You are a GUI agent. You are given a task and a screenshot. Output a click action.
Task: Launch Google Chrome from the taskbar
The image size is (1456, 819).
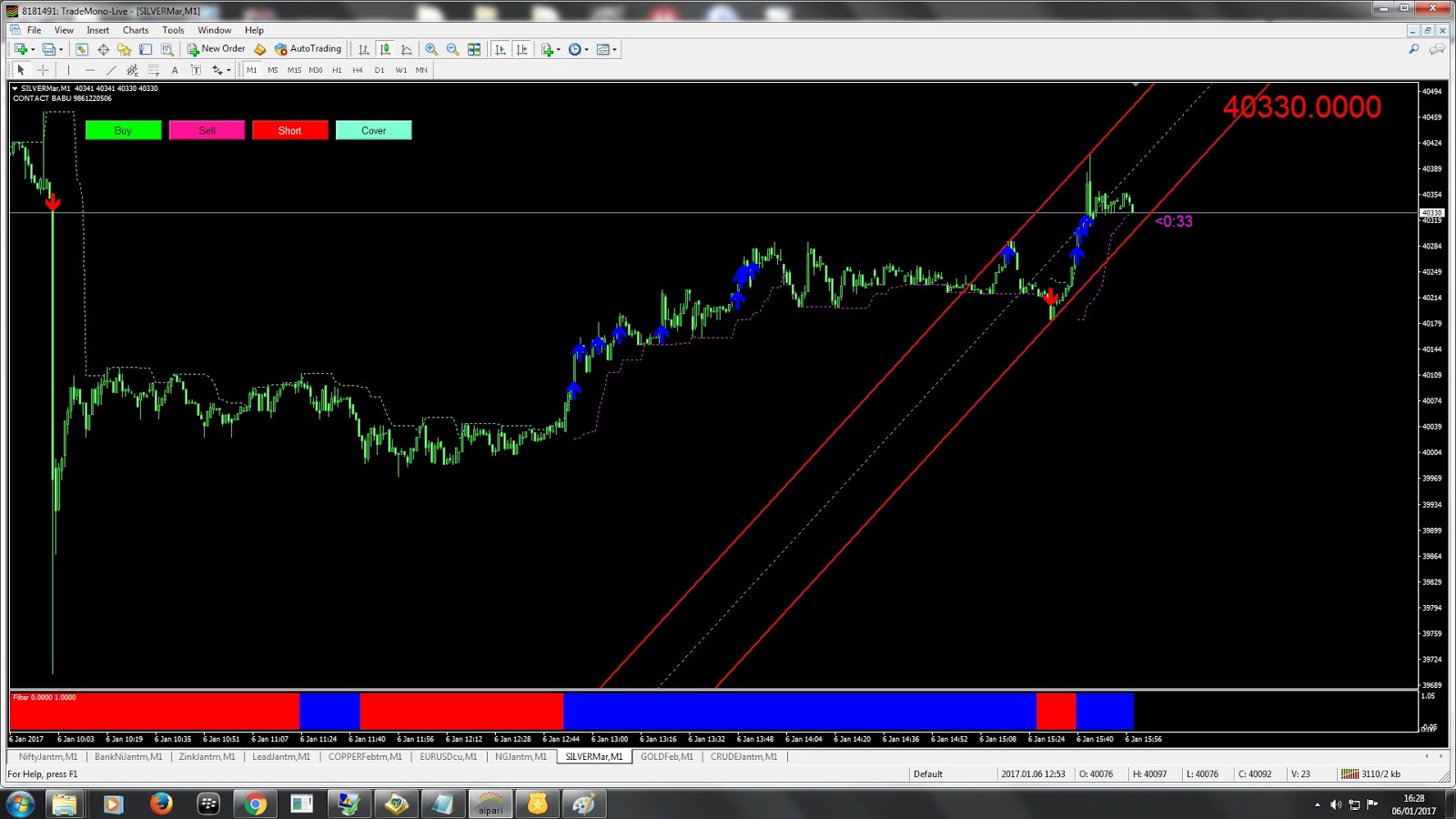coord(254,804)
